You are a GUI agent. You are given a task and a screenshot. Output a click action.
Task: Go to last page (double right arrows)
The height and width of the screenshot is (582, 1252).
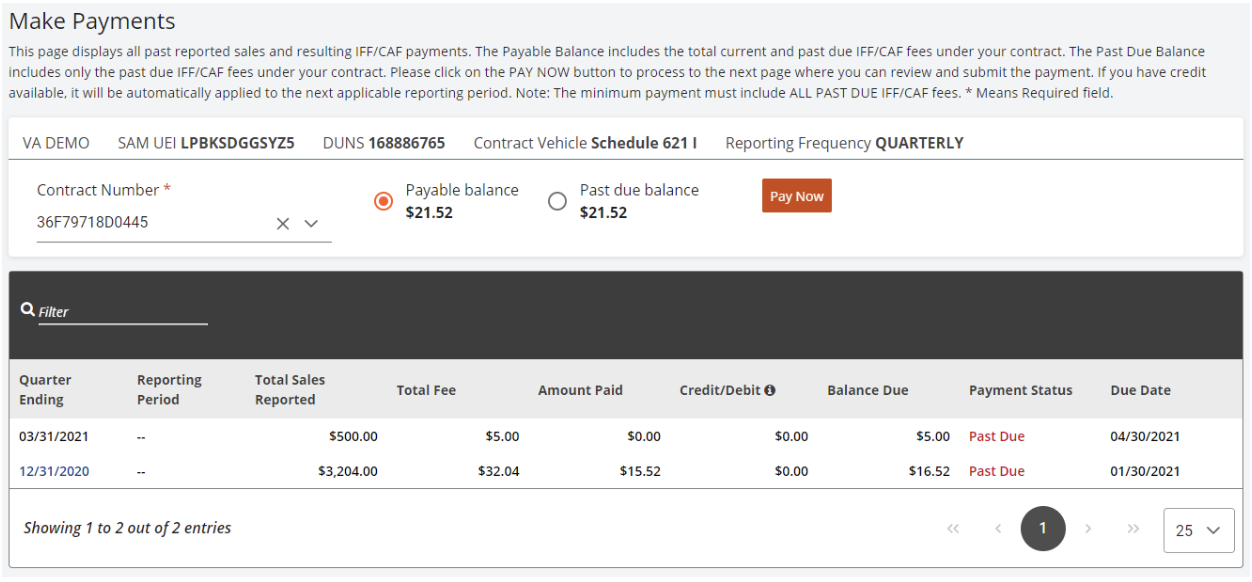click(1133, 529)
